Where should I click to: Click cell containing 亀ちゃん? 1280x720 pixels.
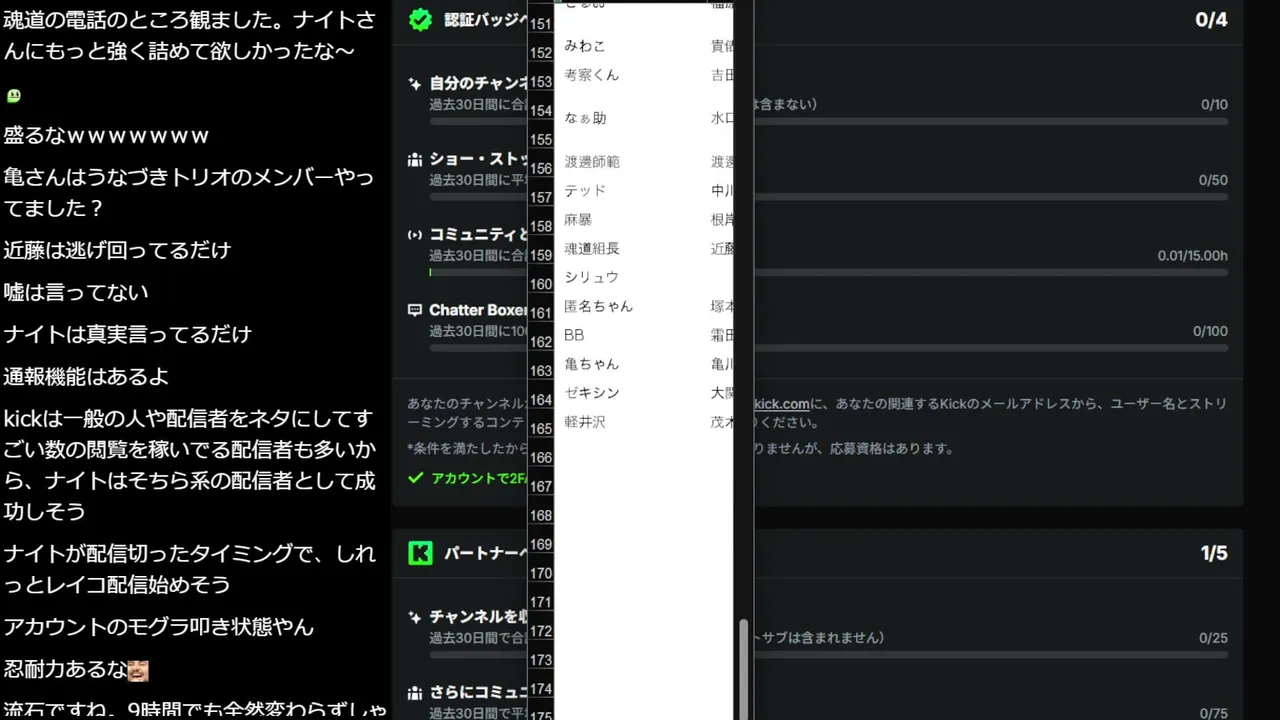(x=592, y=364)
